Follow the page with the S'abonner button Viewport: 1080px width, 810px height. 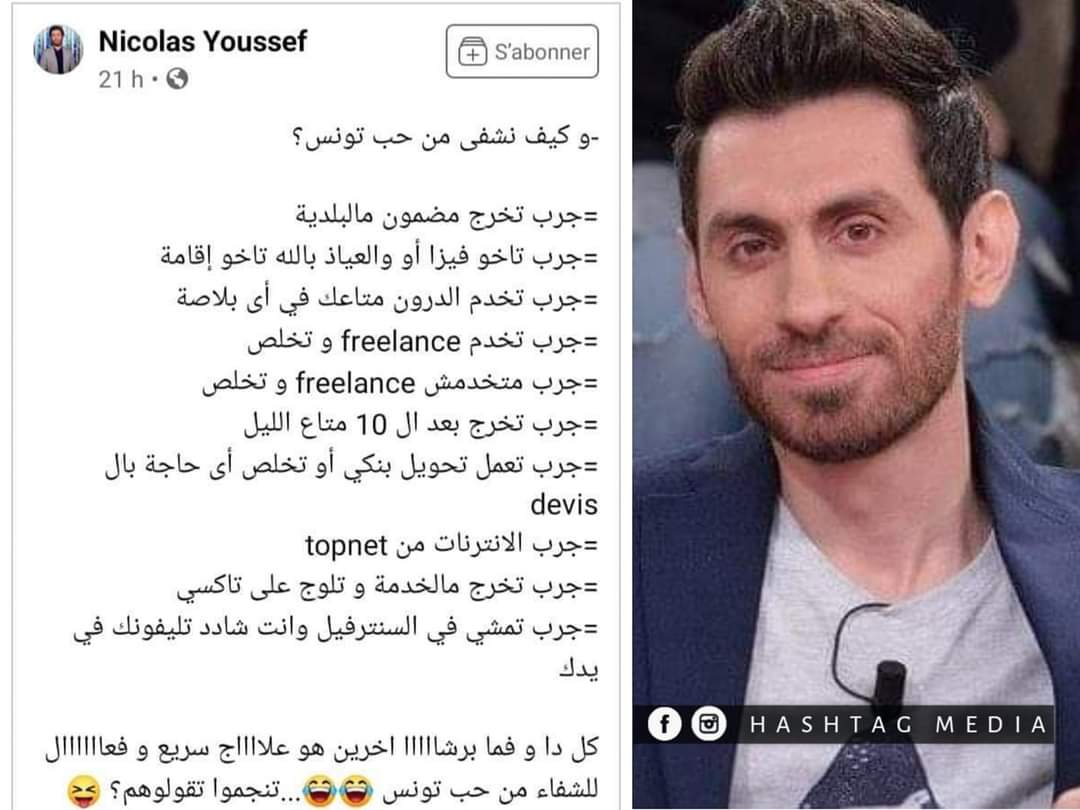coord(522,52)
